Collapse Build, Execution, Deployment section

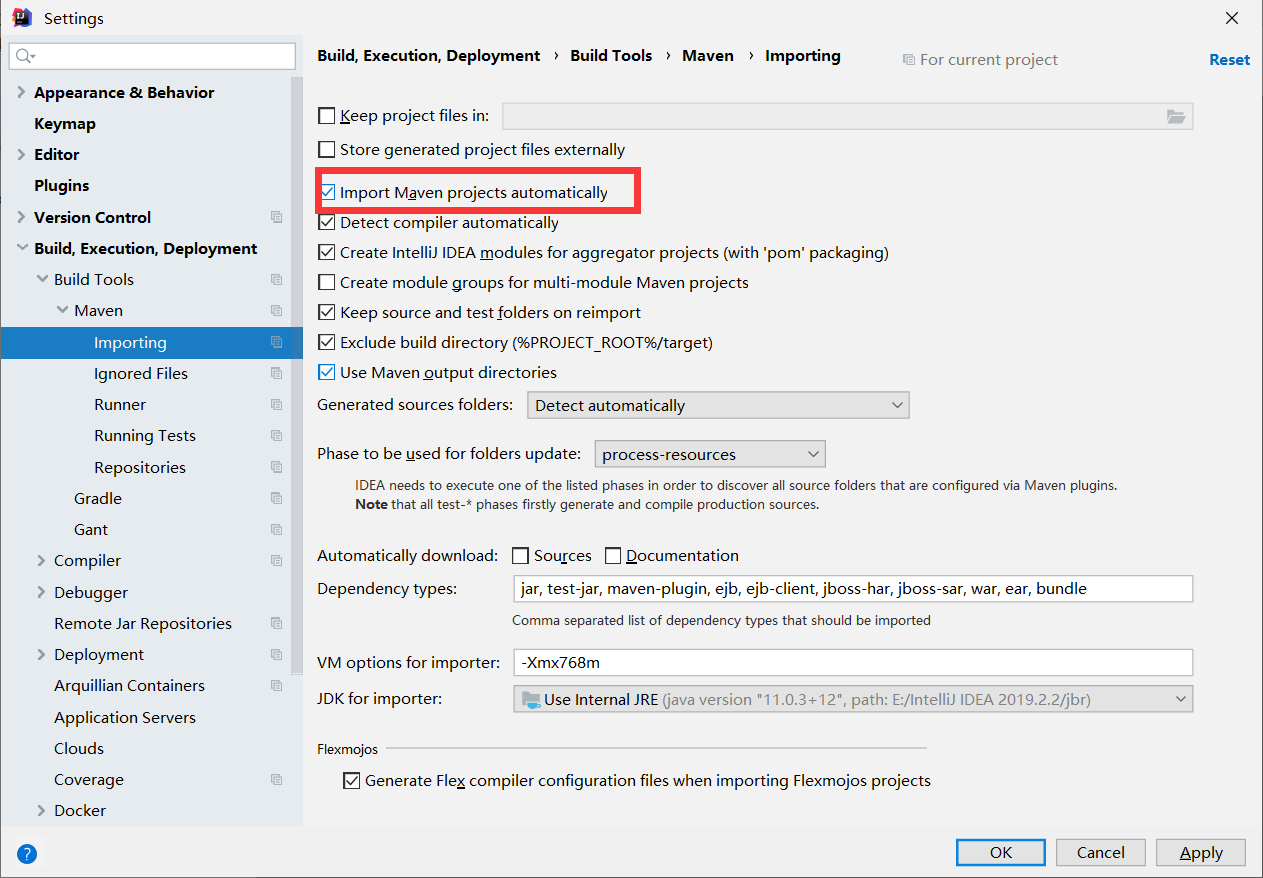[21, 249]
